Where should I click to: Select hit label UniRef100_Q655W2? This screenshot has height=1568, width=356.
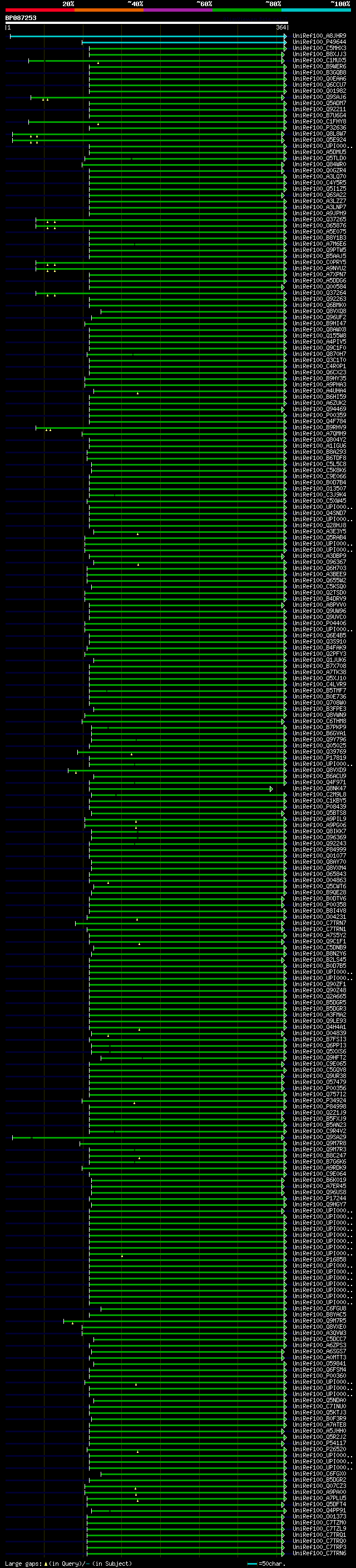tap(319, 580)
